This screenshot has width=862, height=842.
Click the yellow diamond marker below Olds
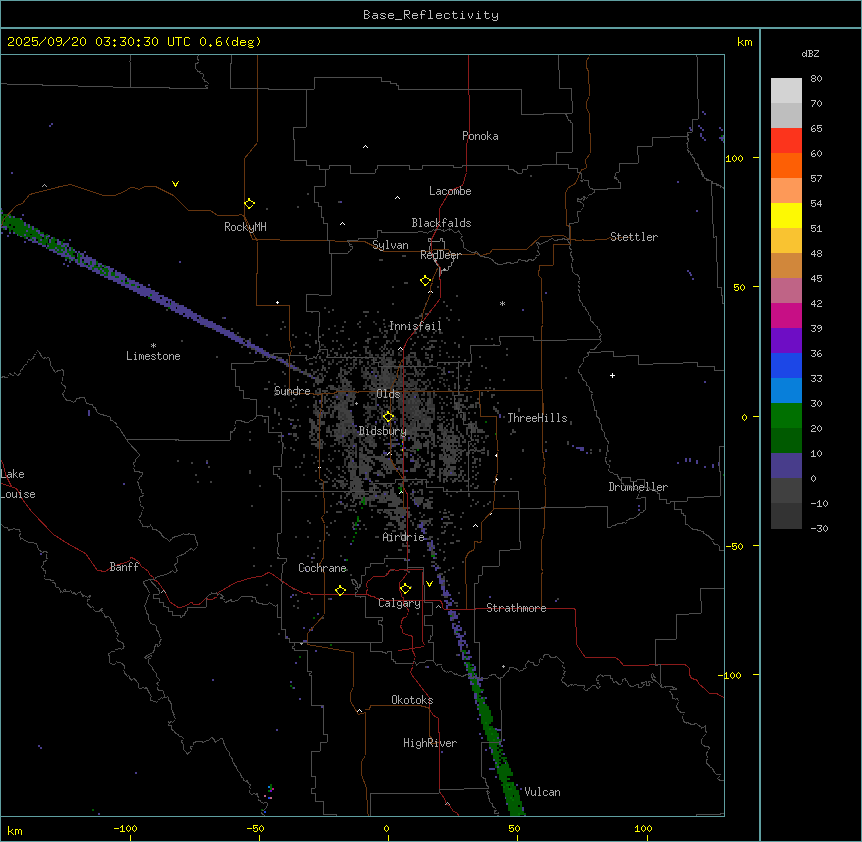pos(389,417)
